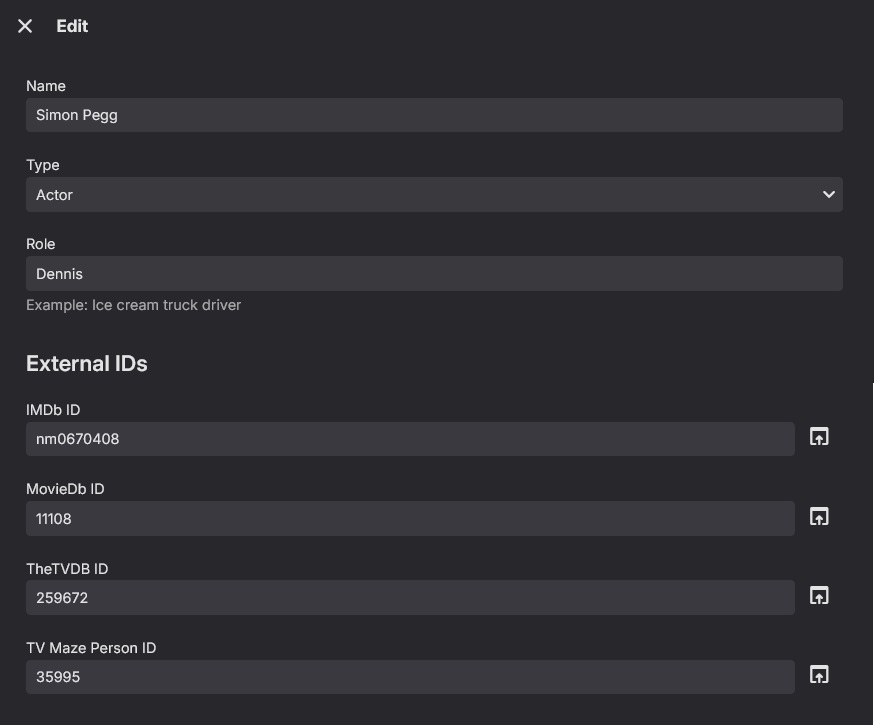Viewport: 875px width, 725px height.
Task: Focus the TheTVDB ID field showing 259672
Action: tap(410, 597)
